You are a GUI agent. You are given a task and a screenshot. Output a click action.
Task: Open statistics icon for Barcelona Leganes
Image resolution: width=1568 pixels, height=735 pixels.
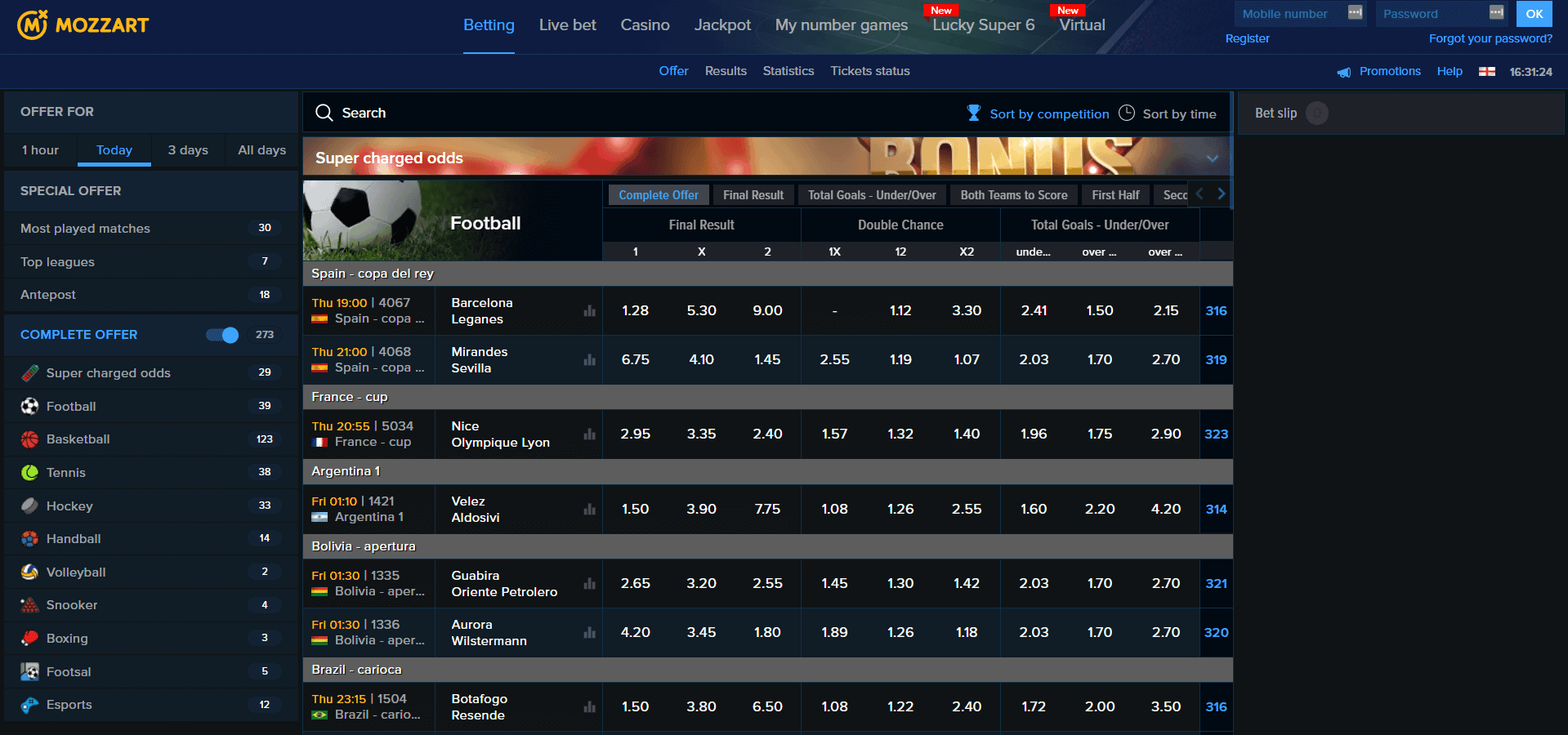[x=589, y=311]
